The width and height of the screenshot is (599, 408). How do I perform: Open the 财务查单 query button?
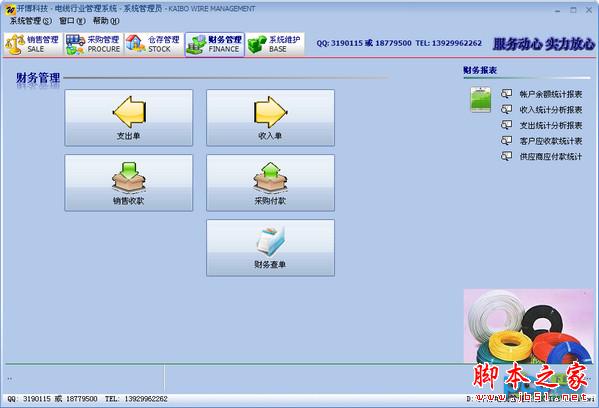pyautogui.click(x=270, y=248)
